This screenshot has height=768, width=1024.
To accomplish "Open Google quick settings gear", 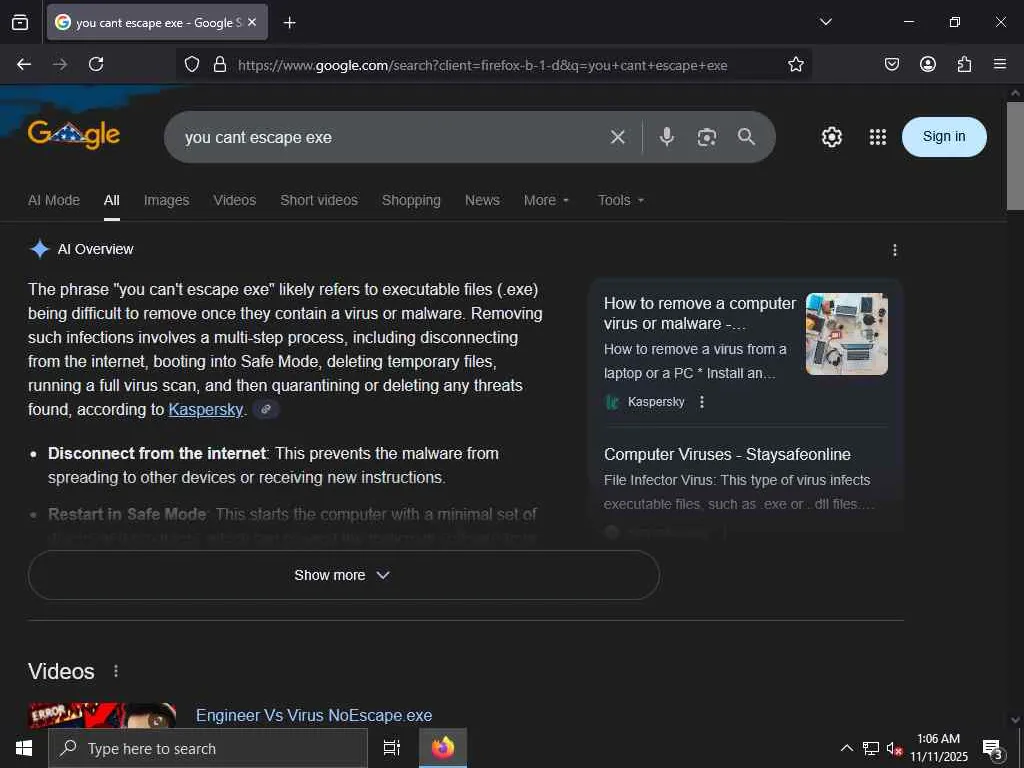I will pos(831,137).
